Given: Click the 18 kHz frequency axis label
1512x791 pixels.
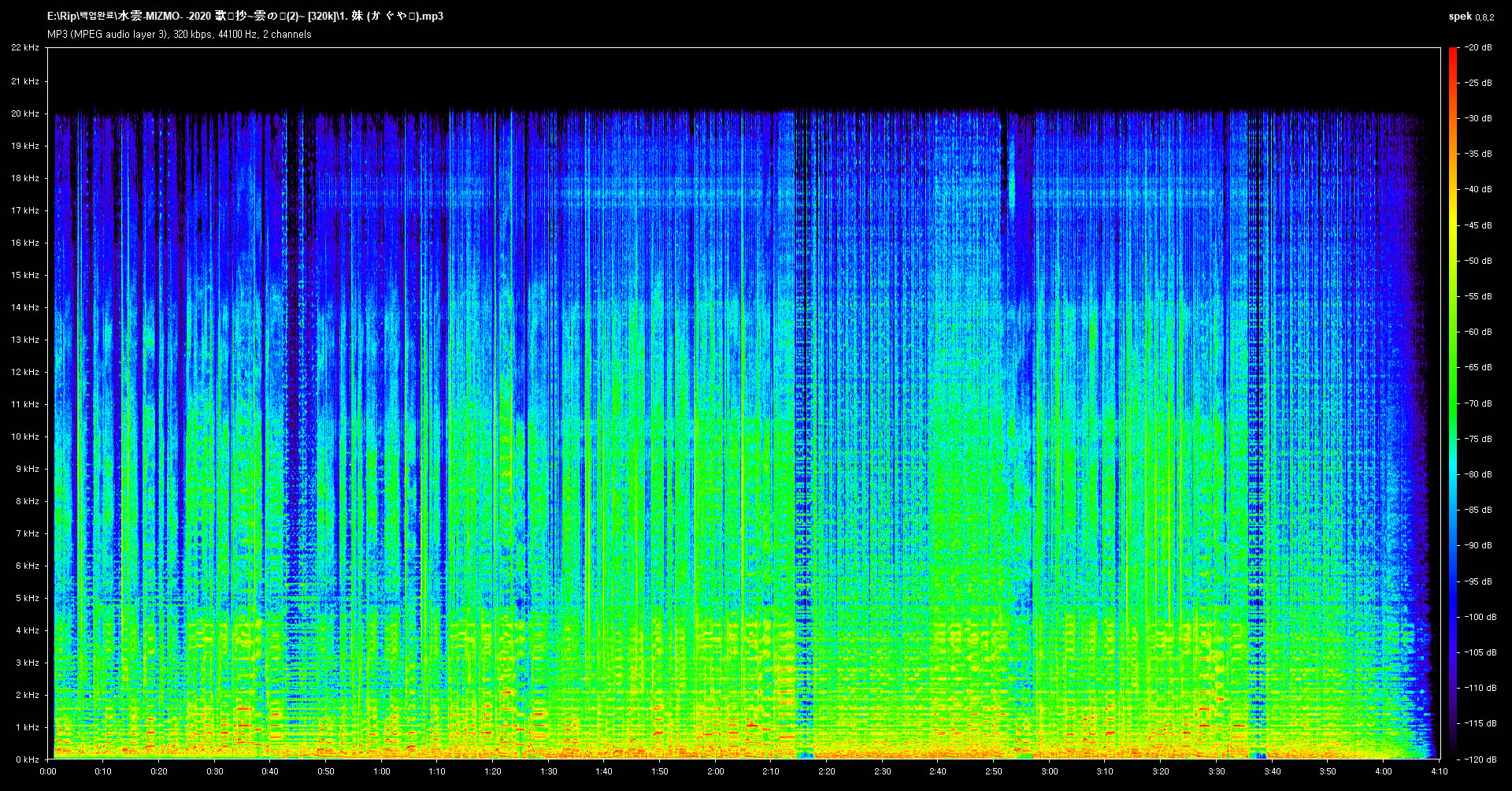Looking at the screenshot, I should (x=25, y=178).
